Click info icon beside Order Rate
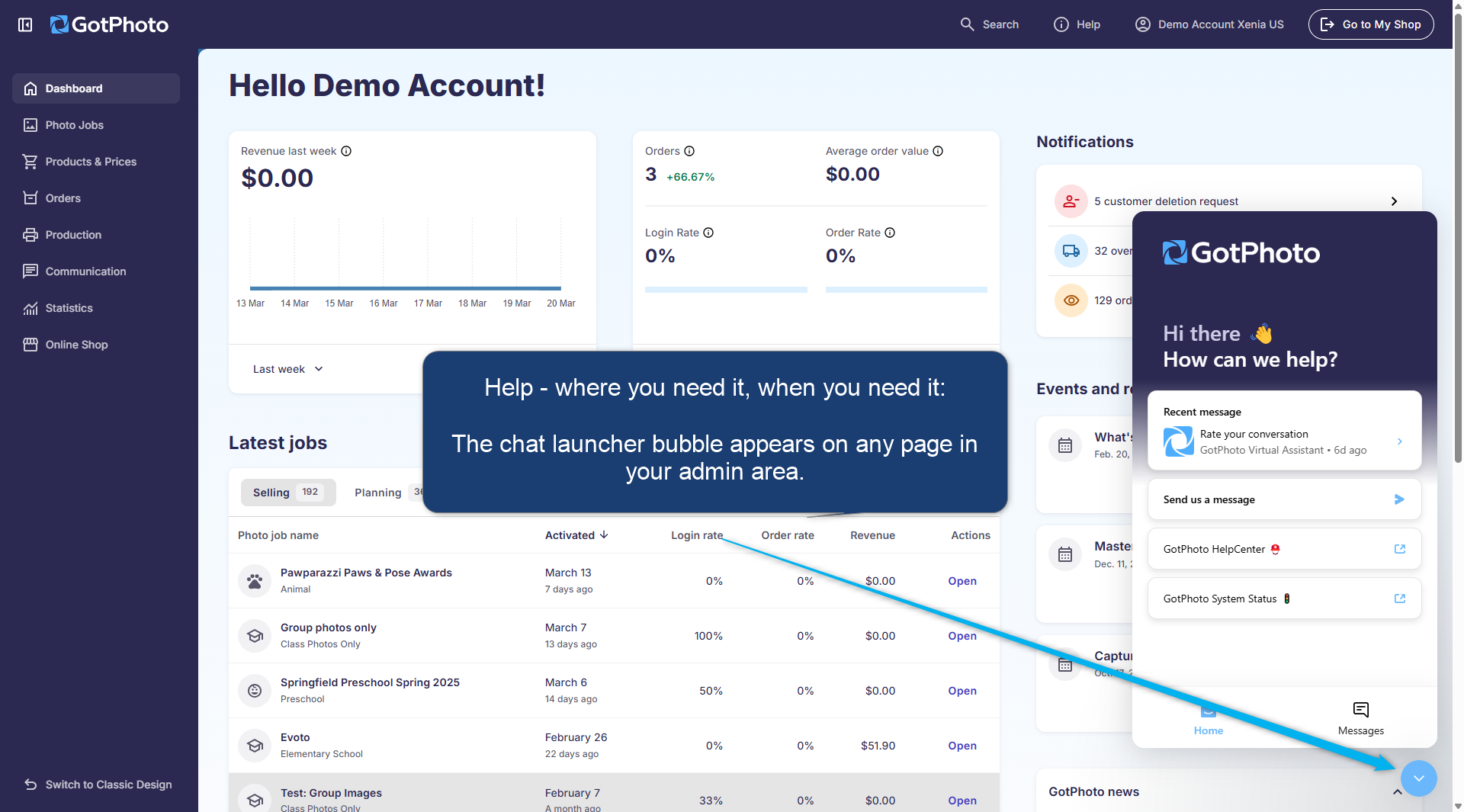This screenshot has height=812, width=1464. click(x=890, y=233)
